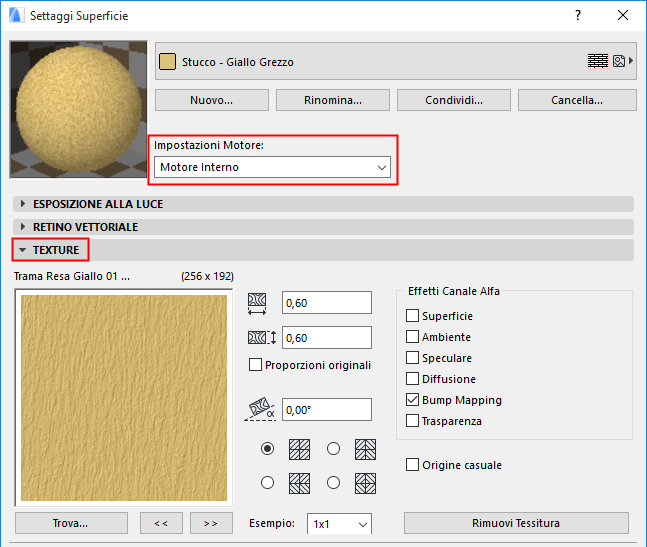The height and width of the screenshot is (547, 647).
Task: Click the Cancella... button
Action: [577, 100]
